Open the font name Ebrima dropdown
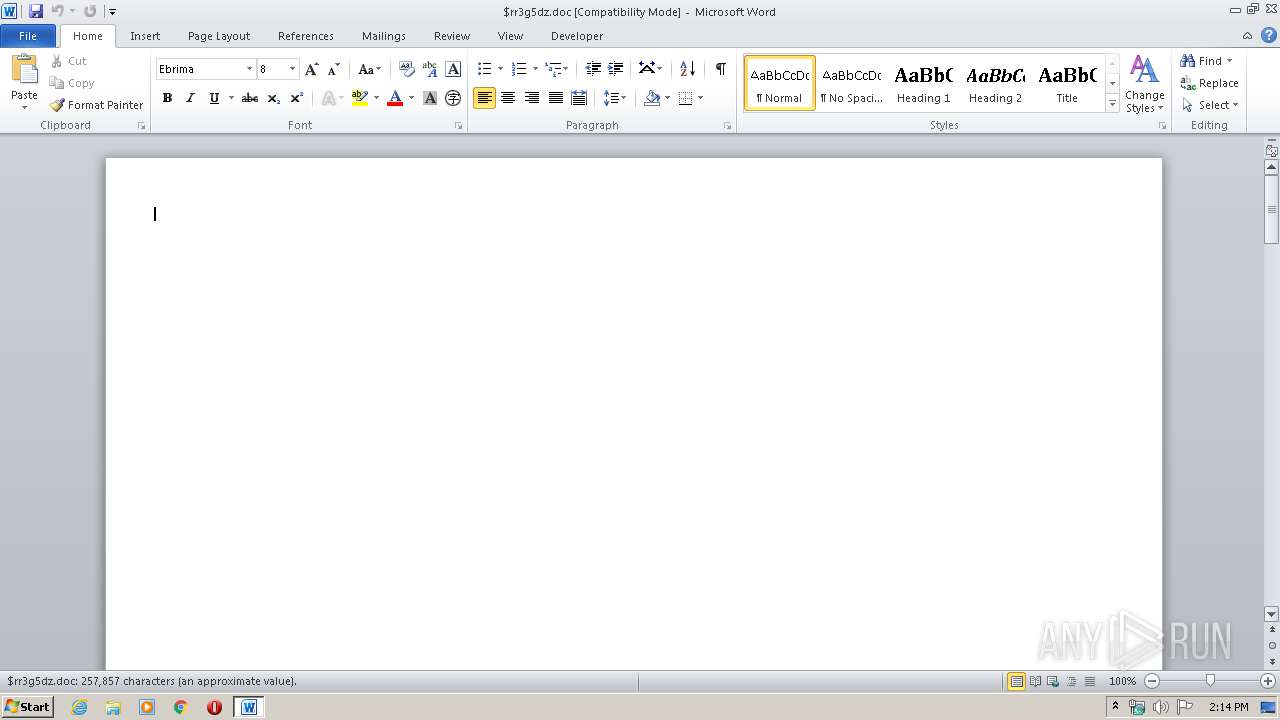1280x720 pixels. pyautogui.click(x=249, y=69)
